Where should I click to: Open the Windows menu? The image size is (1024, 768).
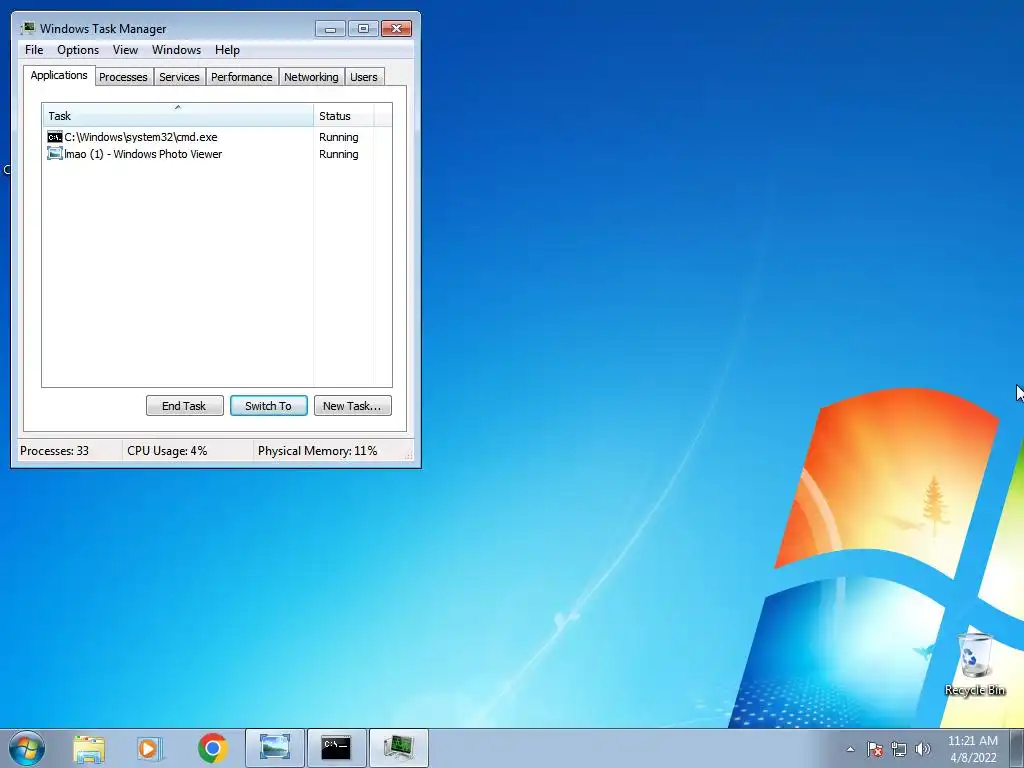pos(176,50)
